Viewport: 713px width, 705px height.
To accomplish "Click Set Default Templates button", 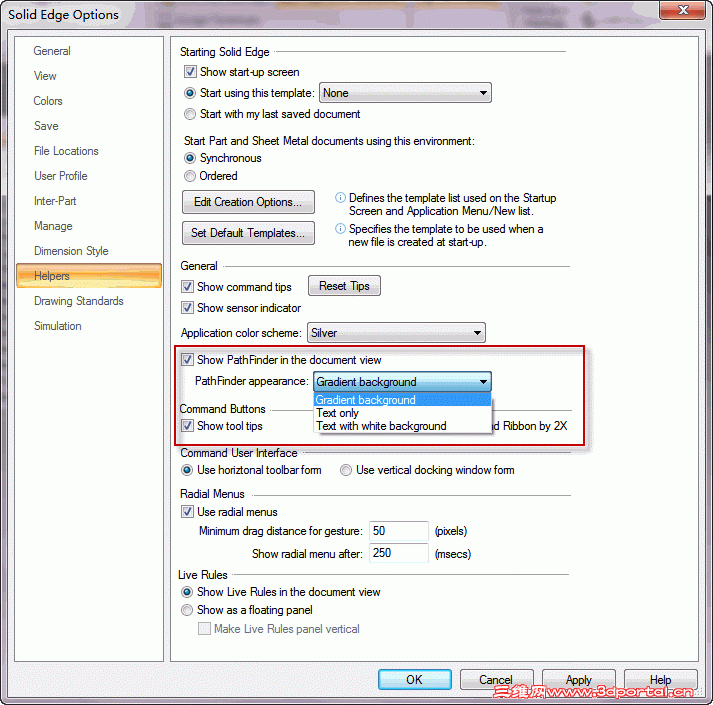I will point(248,233).
